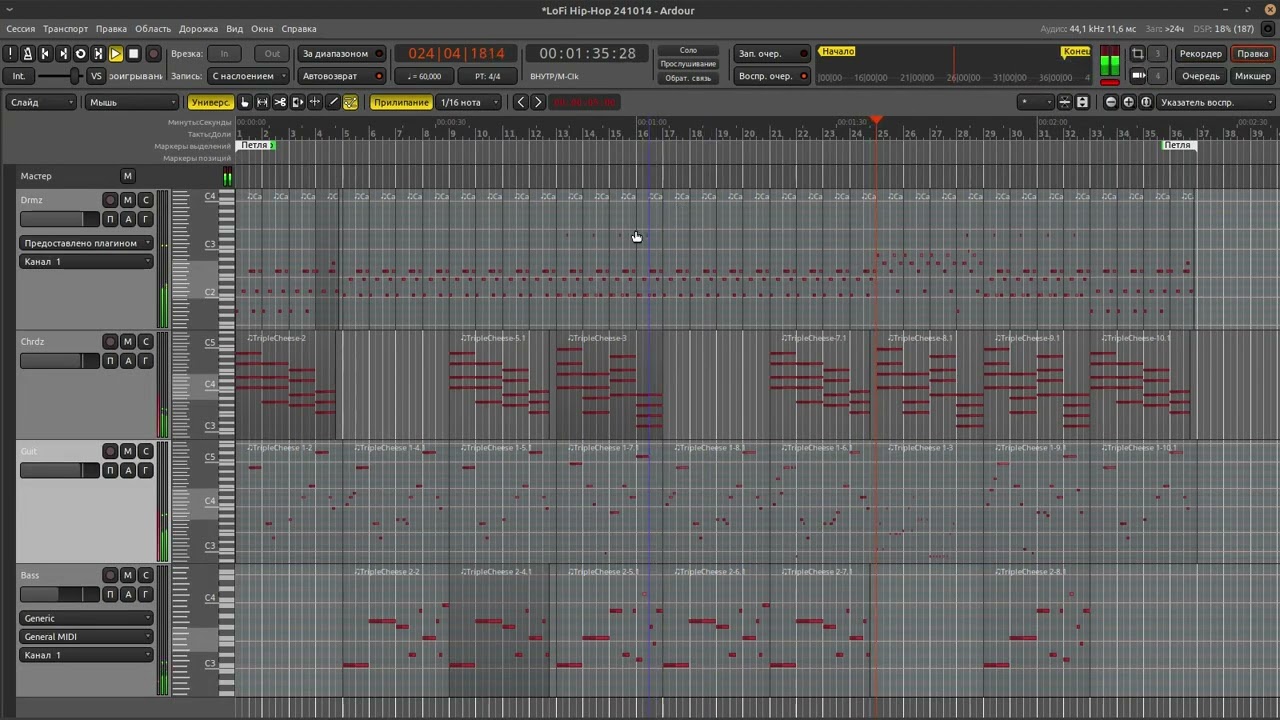The width and height of the screenshot is (1280, 720).
Task: Select the Audition tool icon
Action: click(298, 102)
